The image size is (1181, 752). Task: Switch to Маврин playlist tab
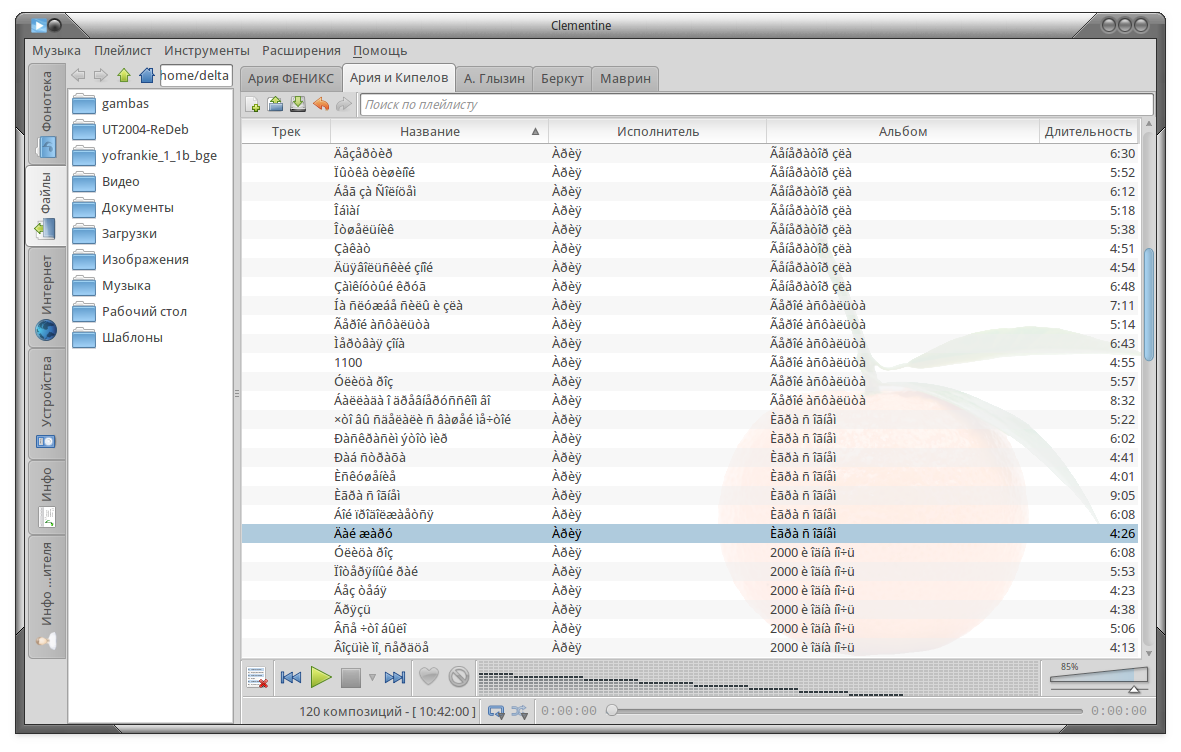tap(625, 78)
